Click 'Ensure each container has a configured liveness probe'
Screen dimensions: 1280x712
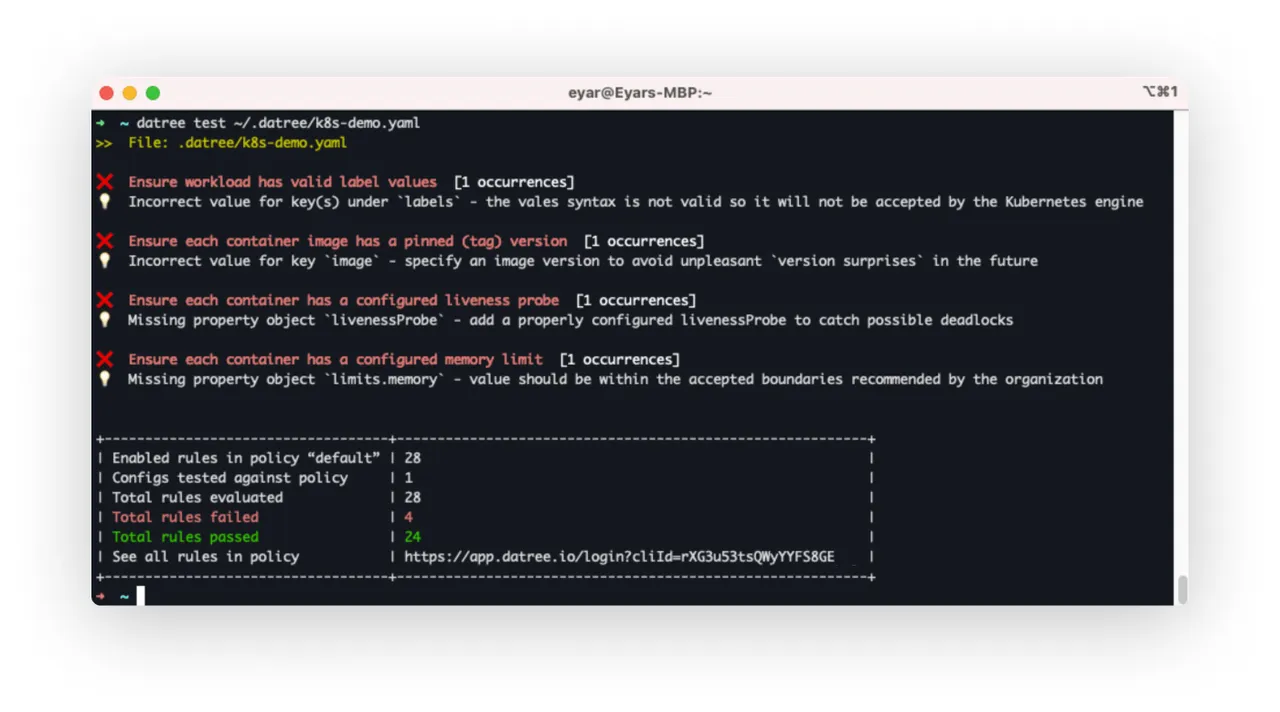coord(343,300)
